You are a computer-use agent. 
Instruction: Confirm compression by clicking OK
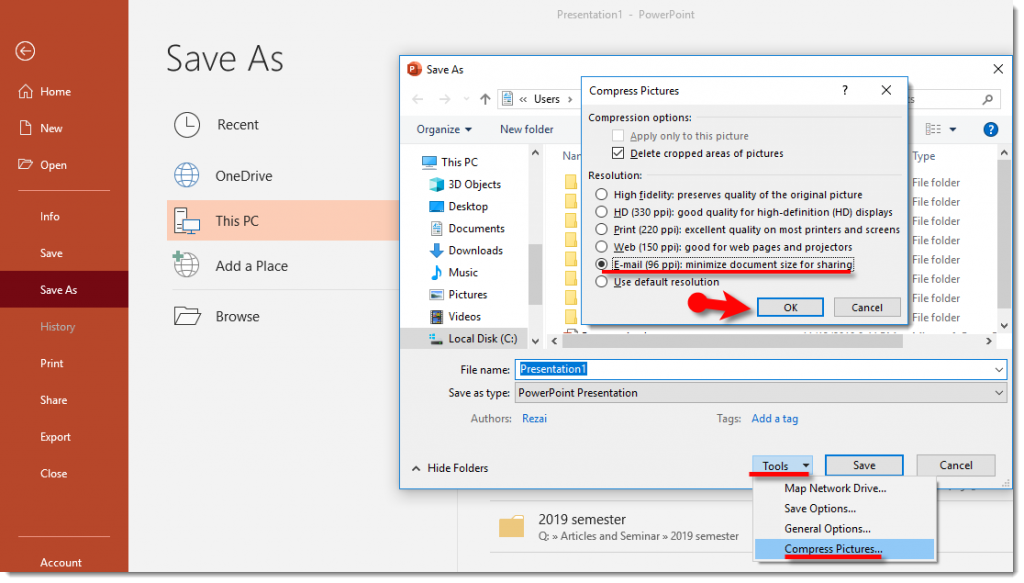point(790,307)
